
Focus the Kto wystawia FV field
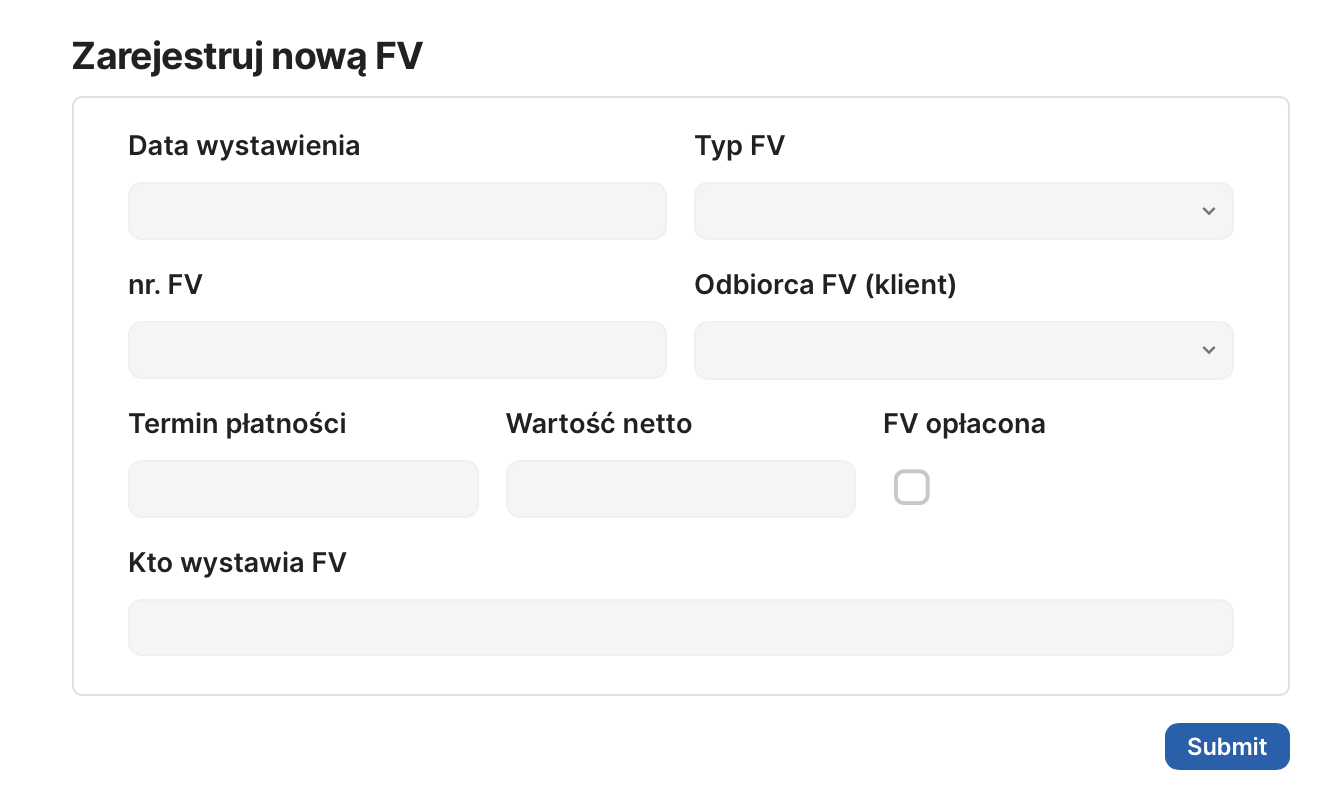click(680, 627)
